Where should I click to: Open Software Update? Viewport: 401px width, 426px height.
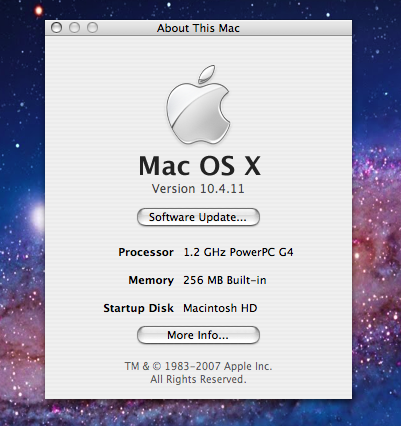coord(198,217)
